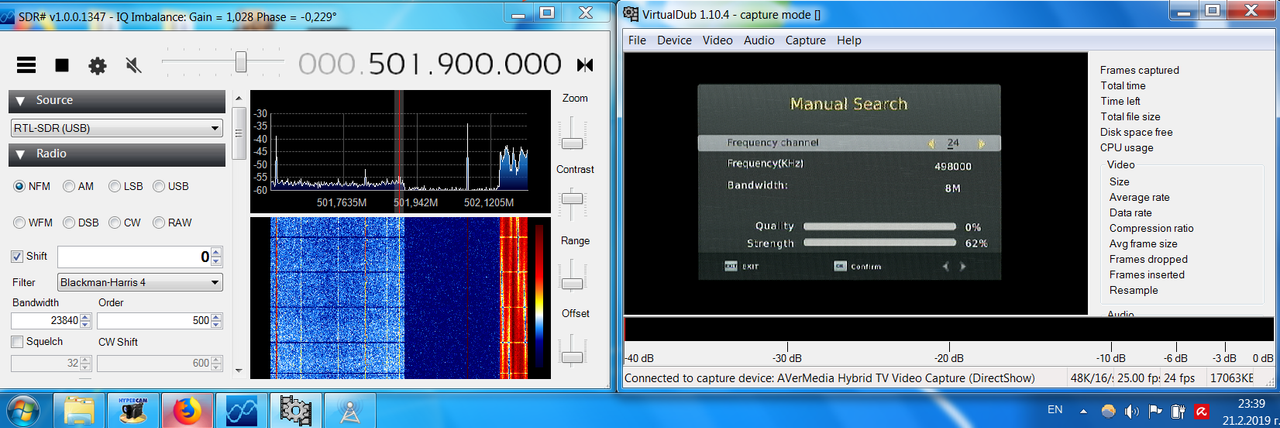This screenshot has height=428, width=1280.
Task: Mute audio with the speaker icon
Action: click(x=133, y=65)
